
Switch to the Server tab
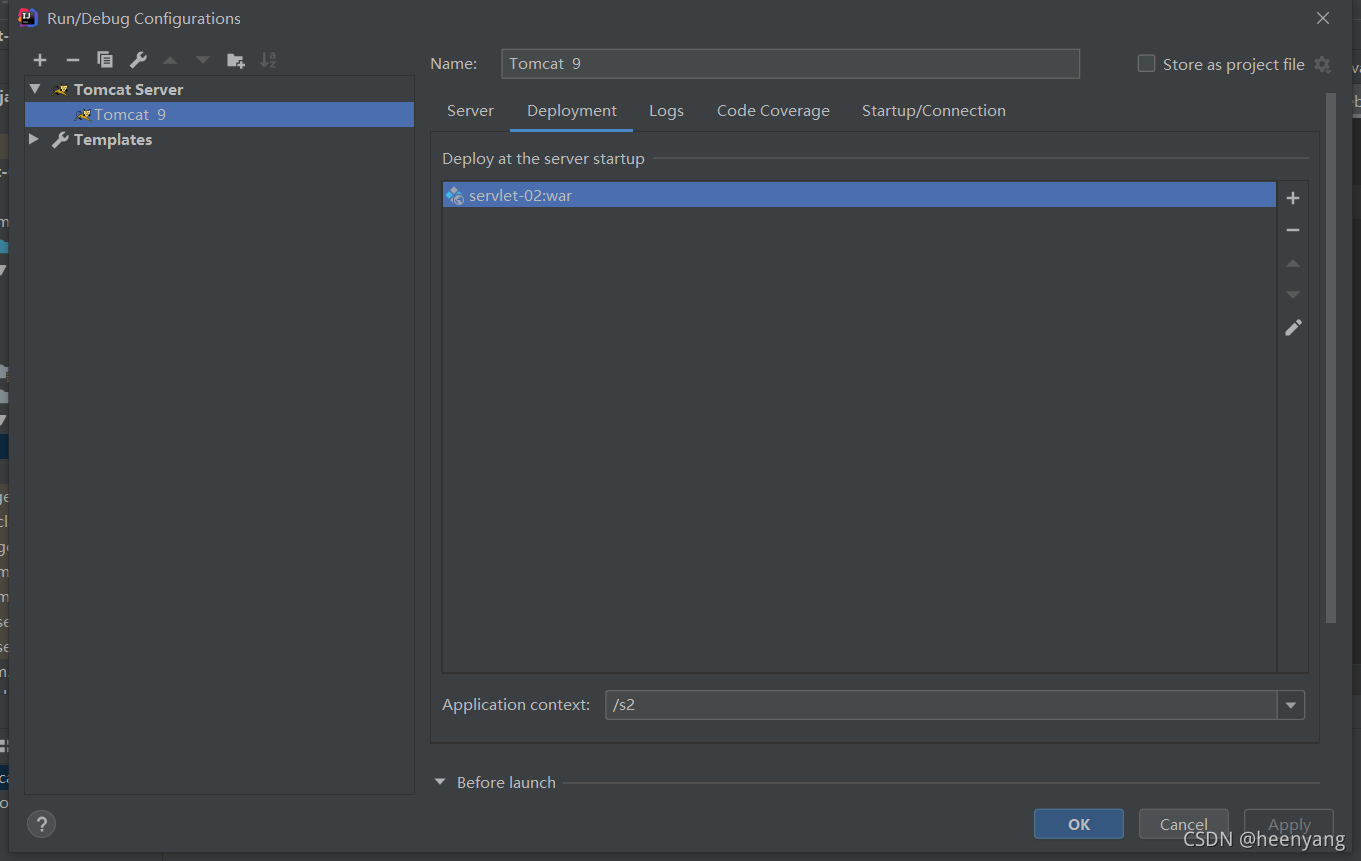tap(470, 111)
